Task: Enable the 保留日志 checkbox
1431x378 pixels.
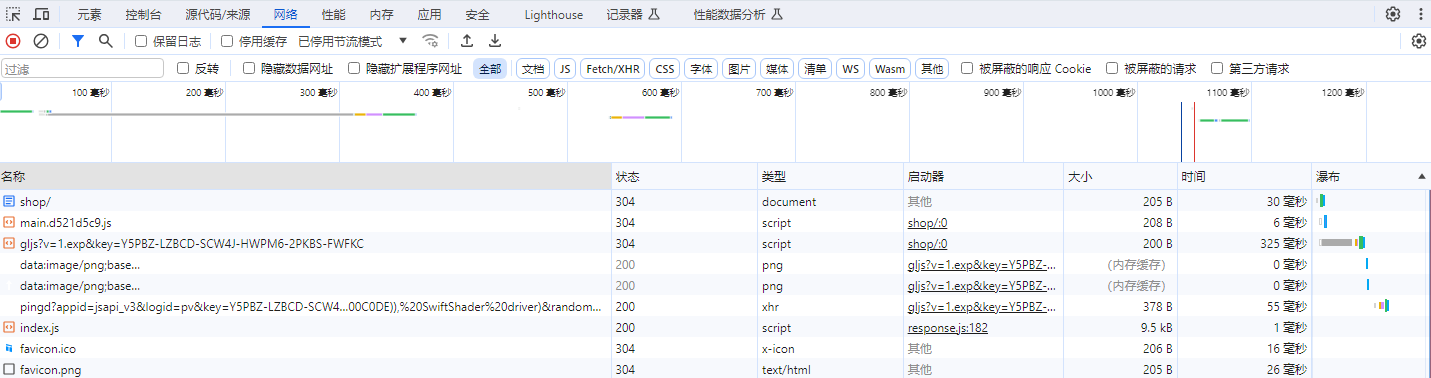Action: tap(141, 41)
